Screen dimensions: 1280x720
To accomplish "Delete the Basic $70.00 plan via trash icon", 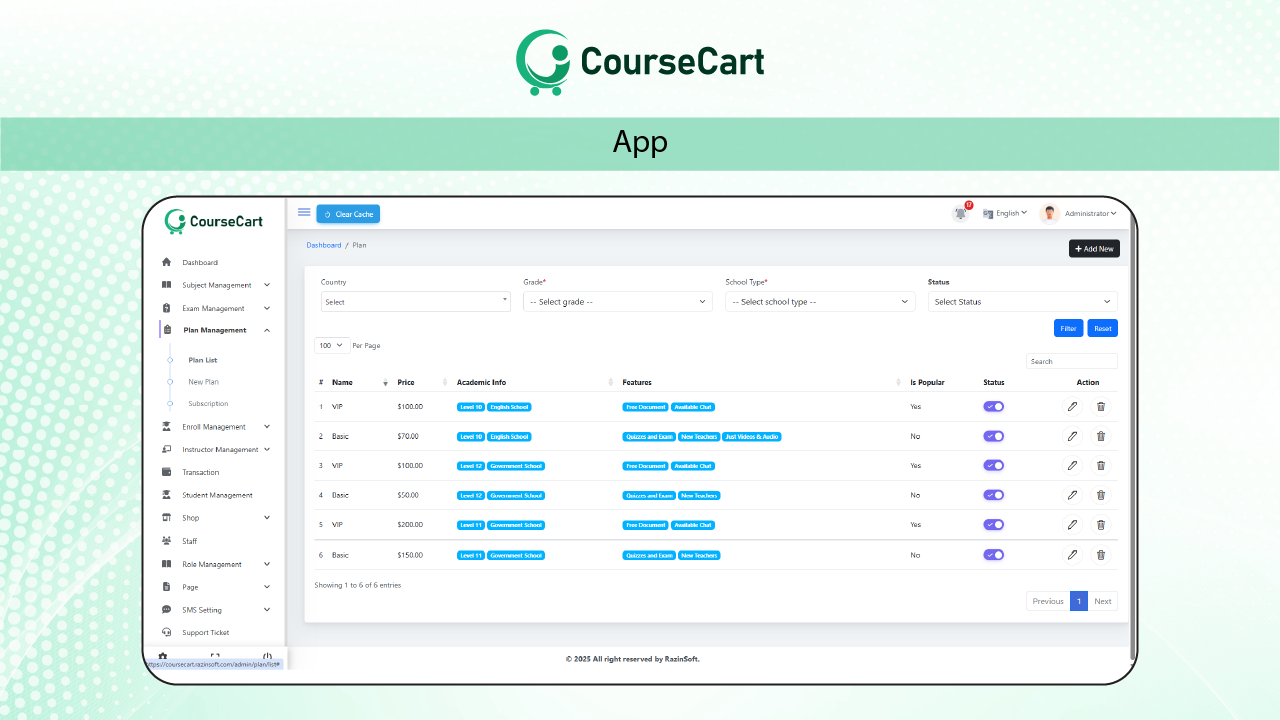I will (1101, 436).
